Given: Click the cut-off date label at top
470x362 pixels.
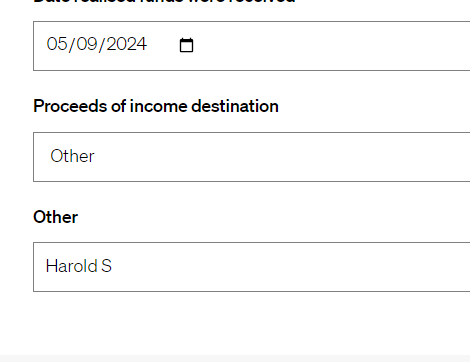Looking at the screenshot, I should click(164, 2).
